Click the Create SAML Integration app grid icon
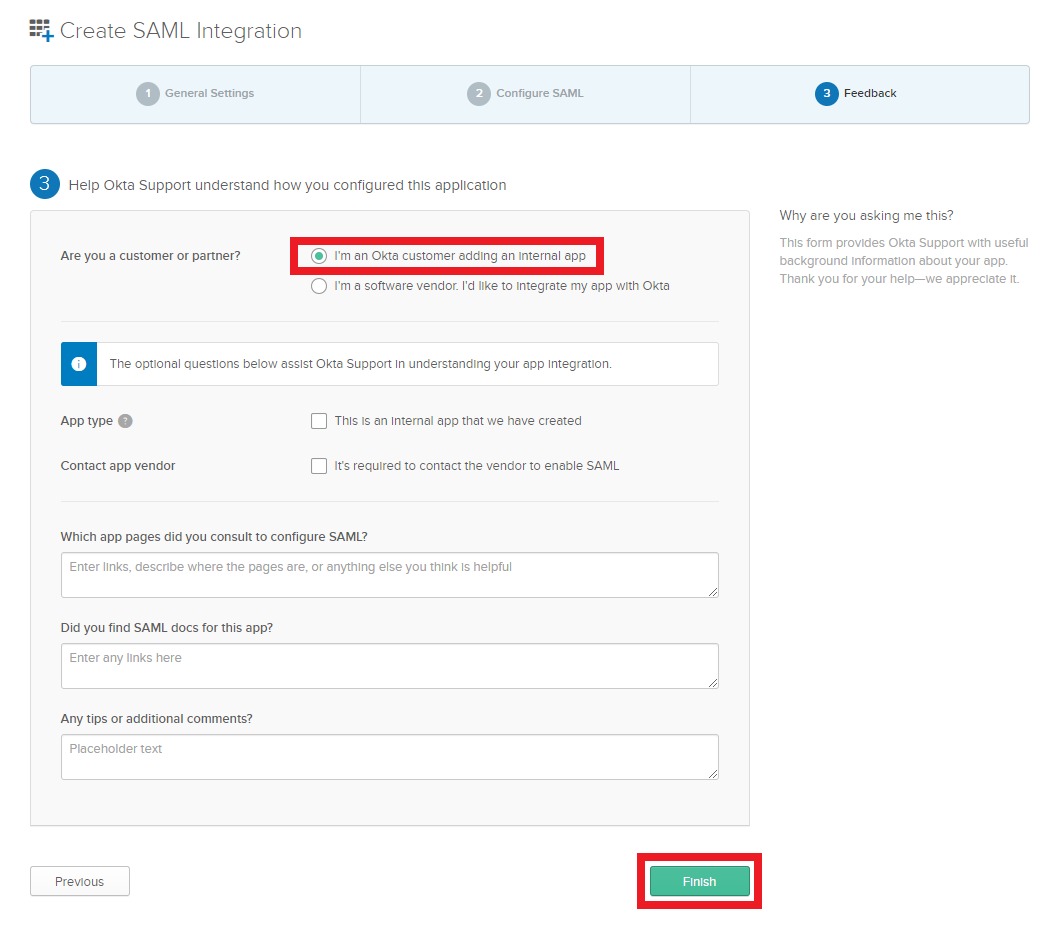1038x937 pixels. [41, 30]
